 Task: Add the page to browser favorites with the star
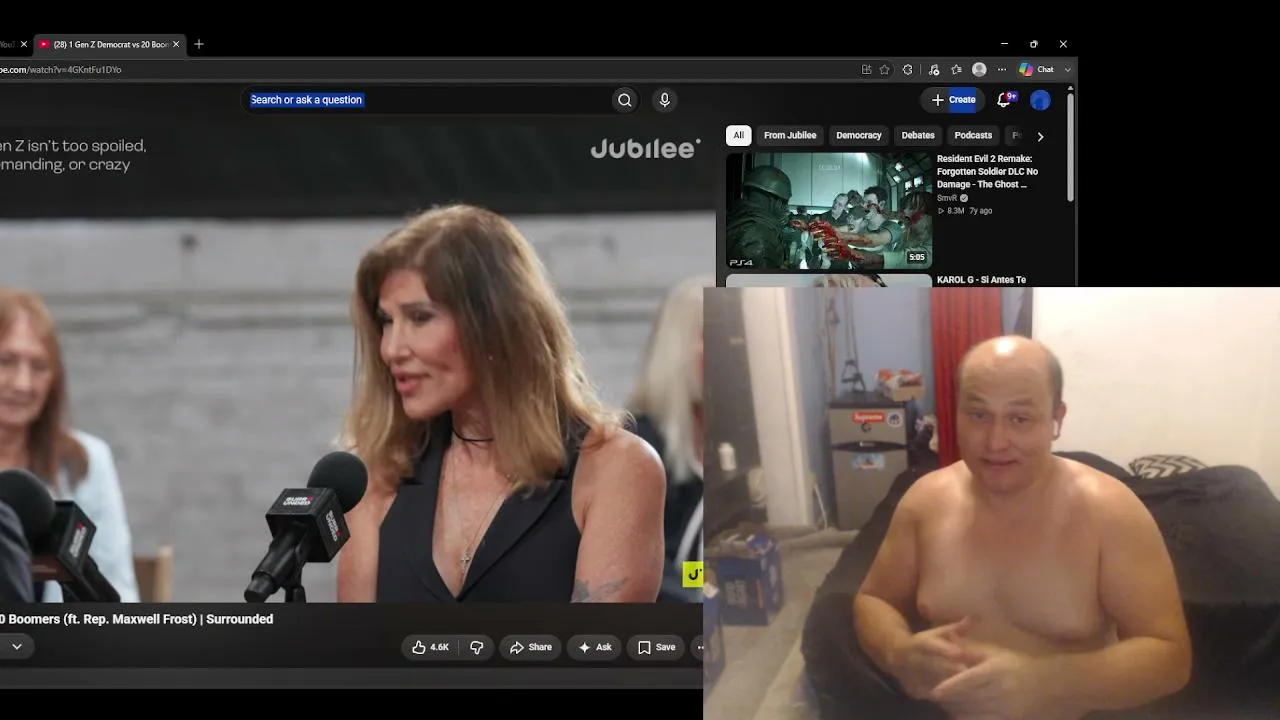point(885,70)
